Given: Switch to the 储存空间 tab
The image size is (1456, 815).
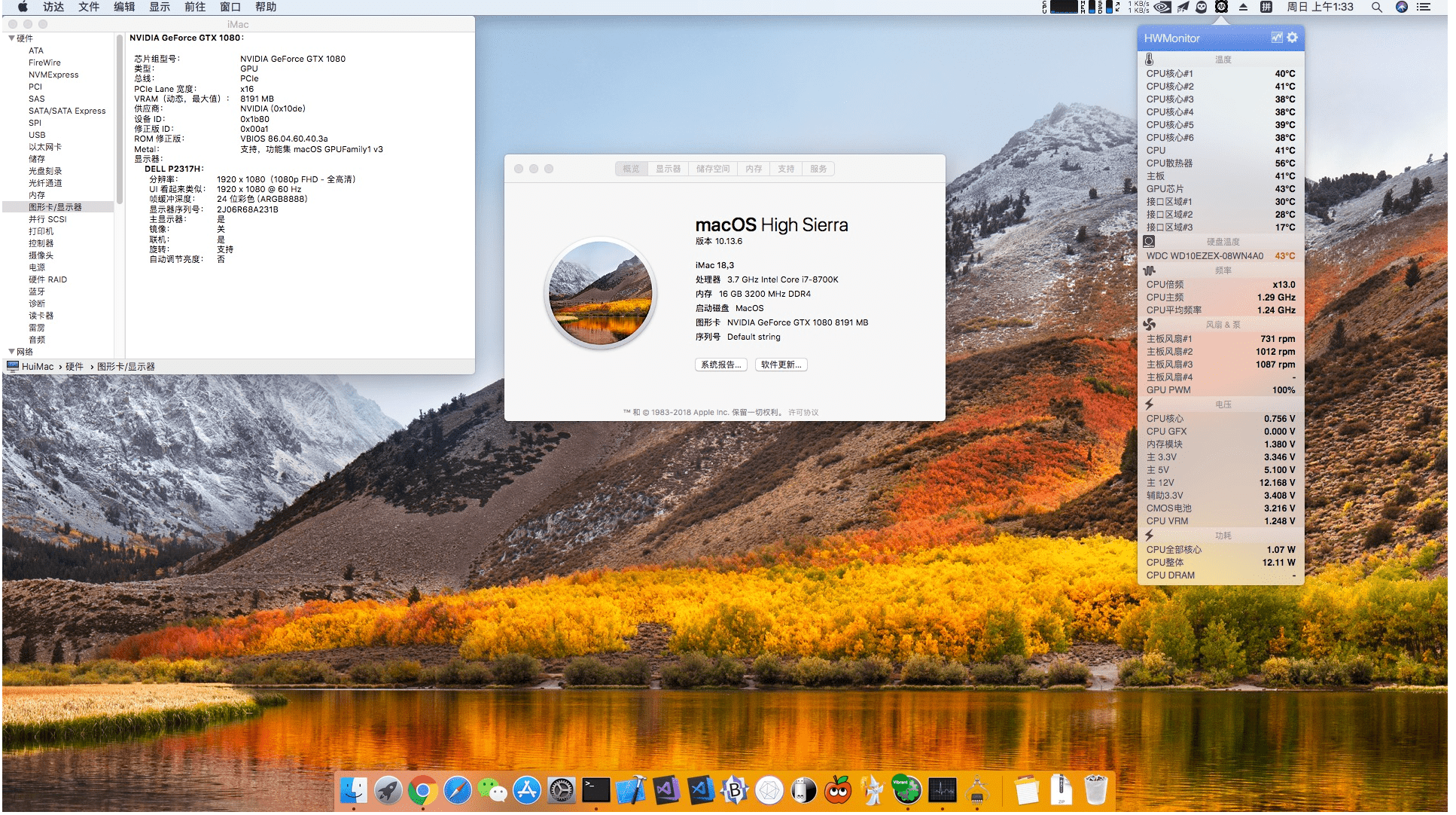Looking at the screenshot, I should point(713,169).
